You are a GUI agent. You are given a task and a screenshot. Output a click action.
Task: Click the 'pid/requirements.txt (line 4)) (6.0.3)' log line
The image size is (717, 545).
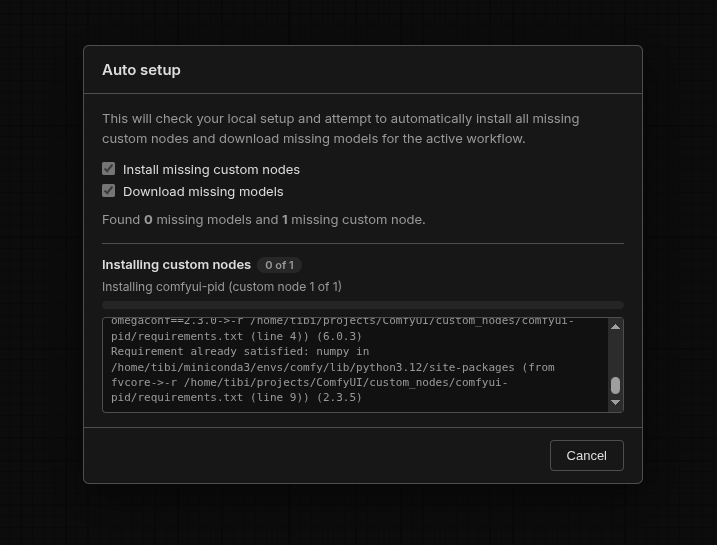point(236,337)
